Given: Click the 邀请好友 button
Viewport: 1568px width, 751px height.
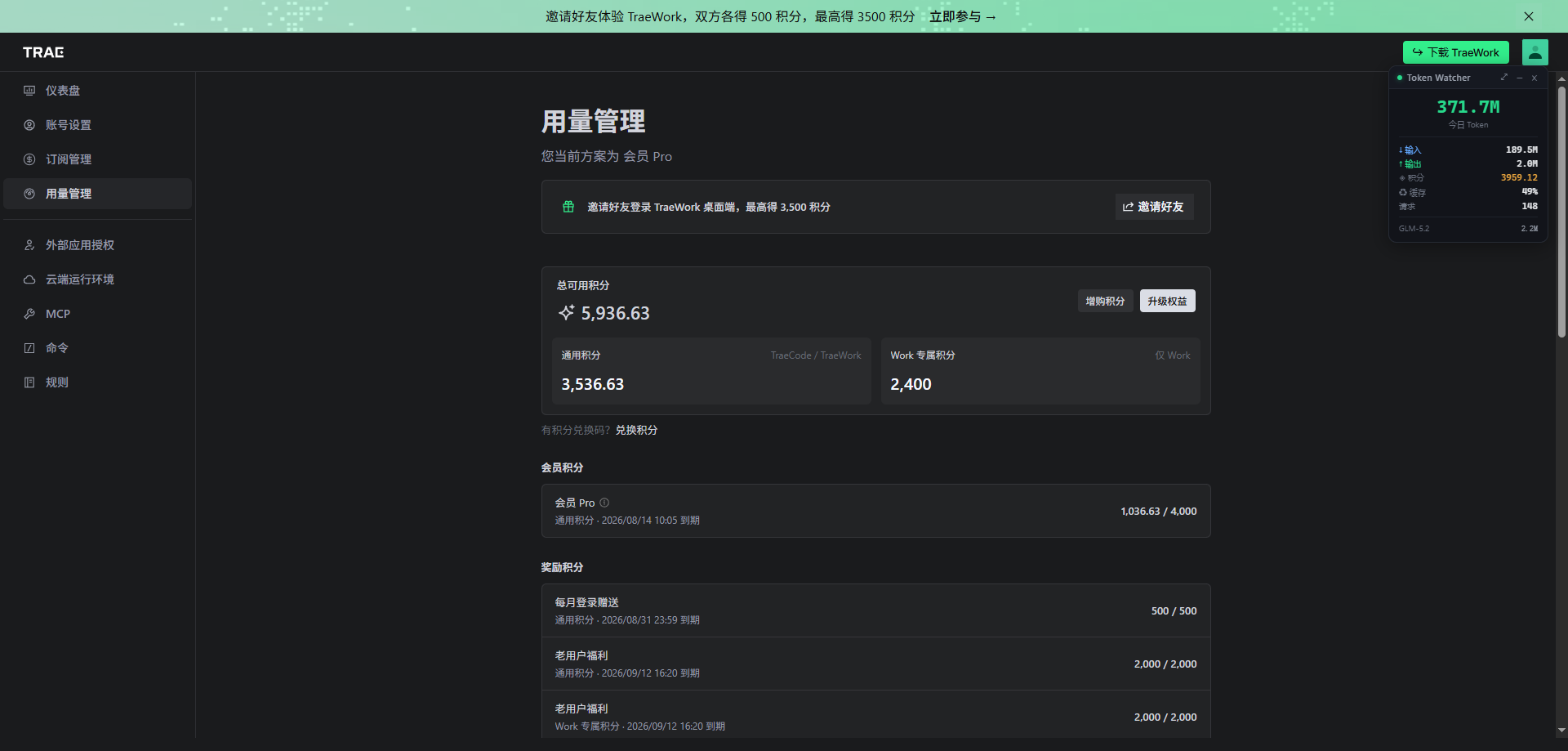Looking at the screenshot, I should [x=1154, y=207].
